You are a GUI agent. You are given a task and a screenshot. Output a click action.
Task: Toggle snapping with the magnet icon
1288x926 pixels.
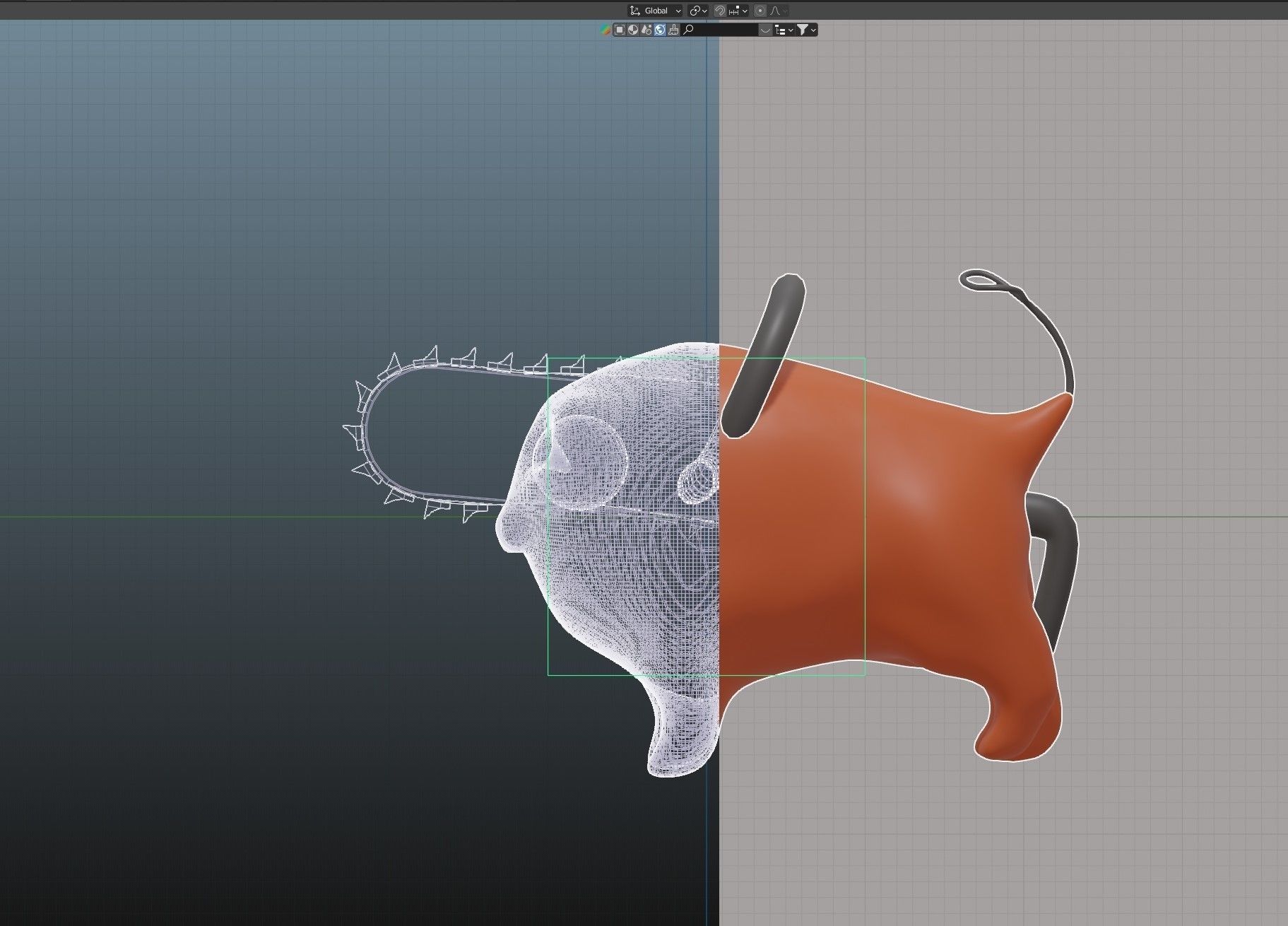[x=719, y=11]
